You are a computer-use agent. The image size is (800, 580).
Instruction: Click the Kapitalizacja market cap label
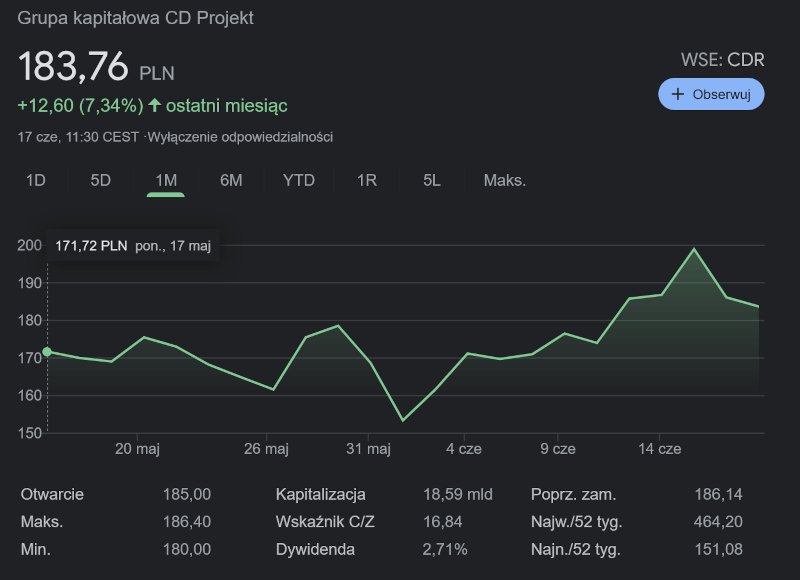click(321, 494)
